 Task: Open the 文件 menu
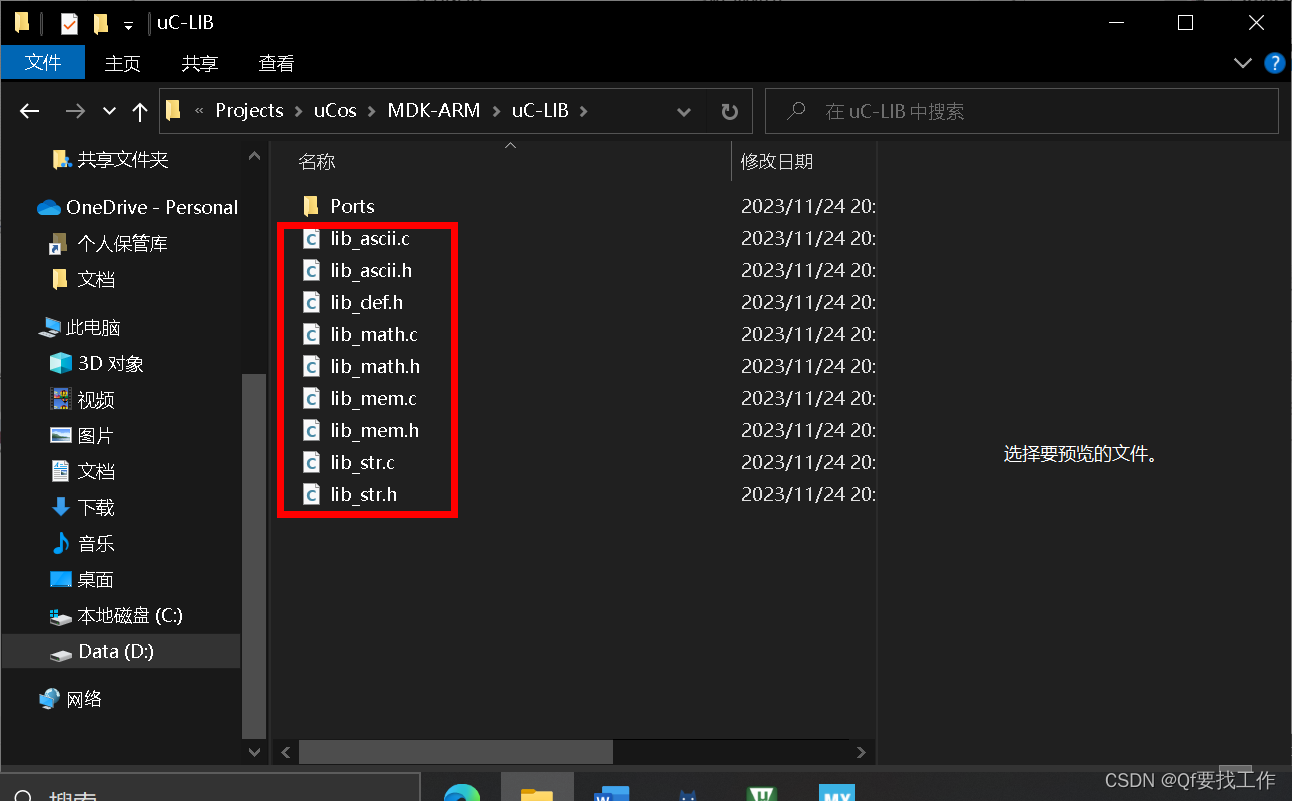click(43, 63)
